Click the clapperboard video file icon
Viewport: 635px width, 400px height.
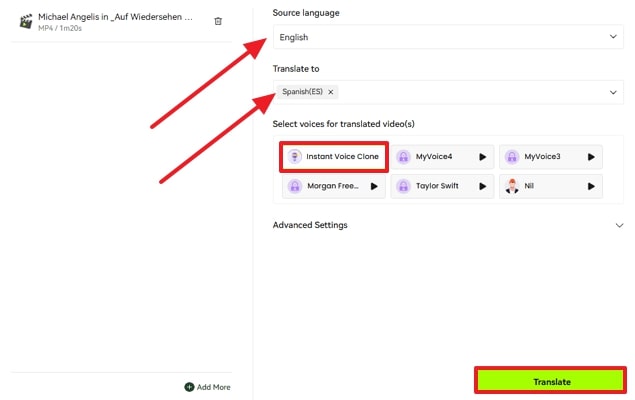[x=26, y=21]
